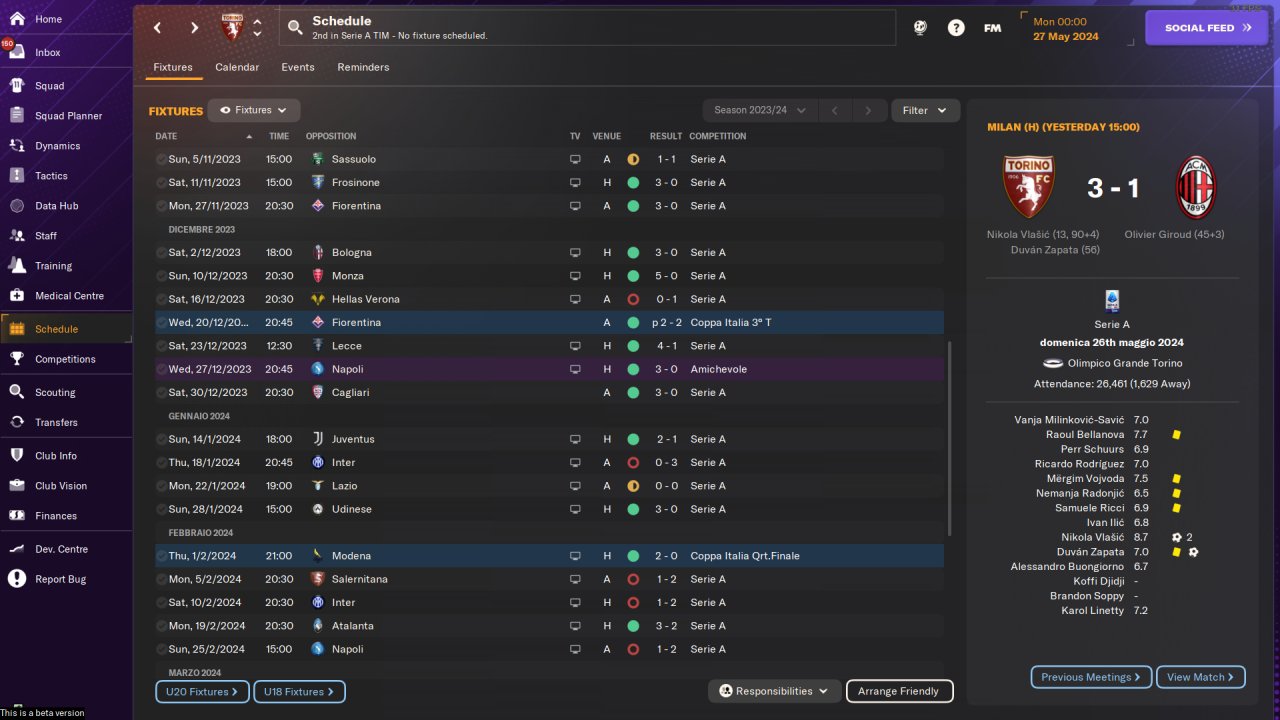The height and width of the screenshot is (720, 1280).
Task: Toggle the check circle beside Thu, 1/2/2024
Action: point(161,556)
